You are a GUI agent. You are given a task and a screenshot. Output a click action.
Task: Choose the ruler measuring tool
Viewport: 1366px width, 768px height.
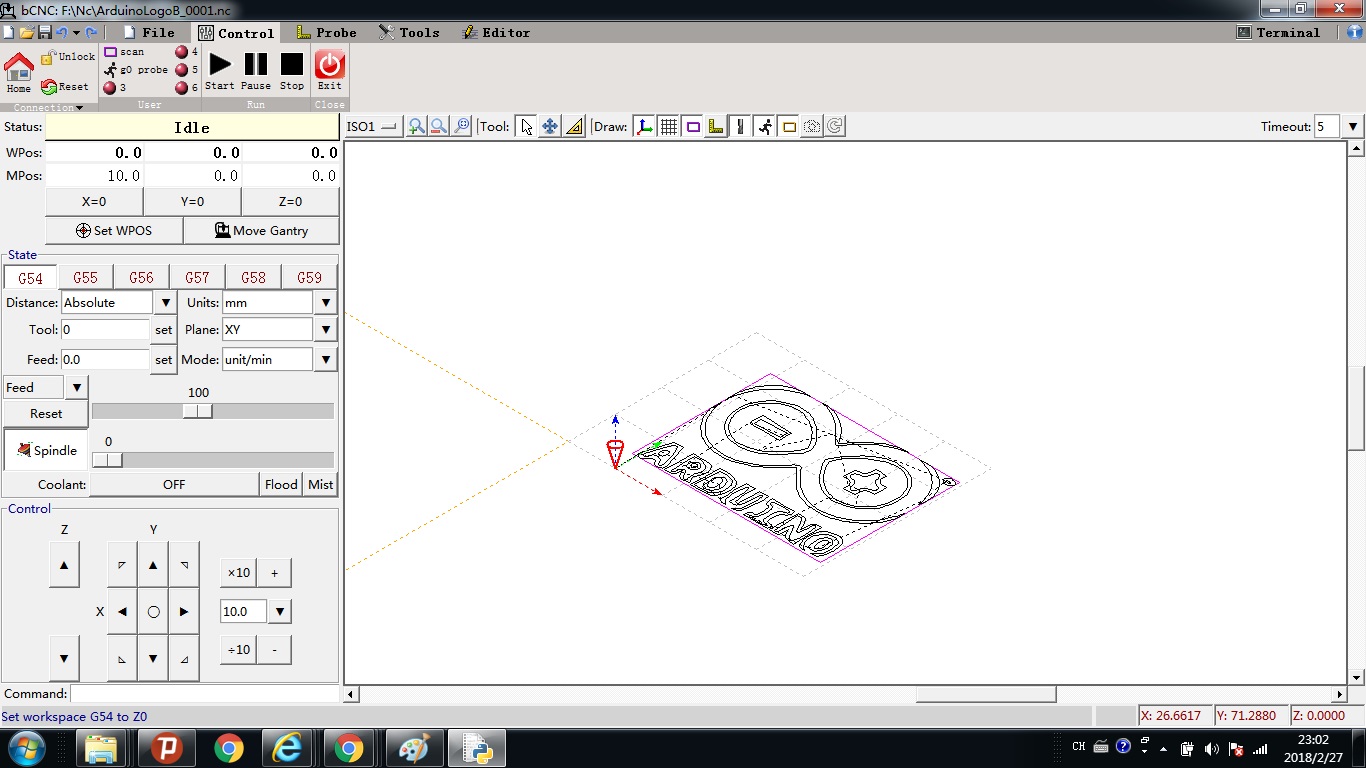click(x=574, y=126)
